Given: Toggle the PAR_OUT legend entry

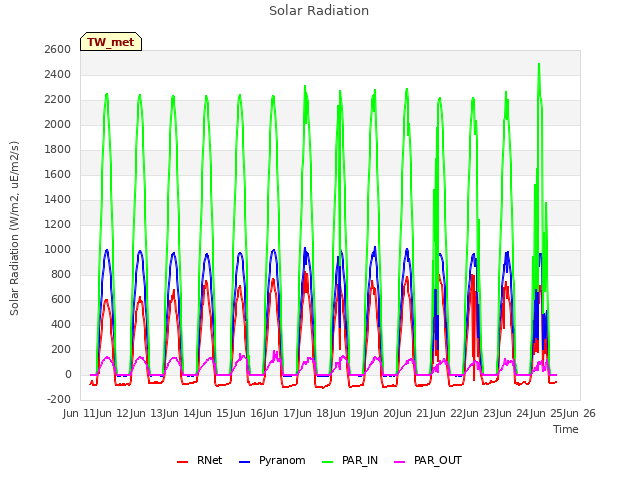Looking at the screenshot, I should pos(428,460).
